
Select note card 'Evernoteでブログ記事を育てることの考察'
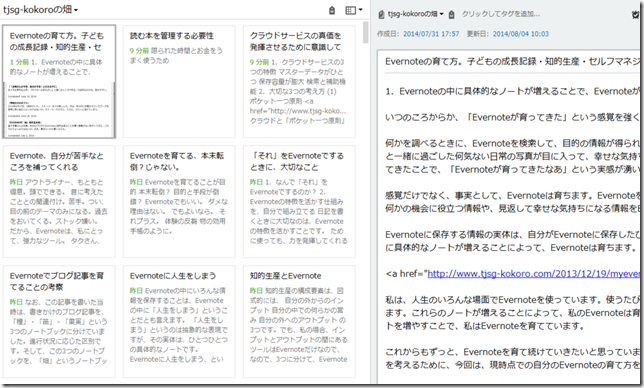click(59, 321)
